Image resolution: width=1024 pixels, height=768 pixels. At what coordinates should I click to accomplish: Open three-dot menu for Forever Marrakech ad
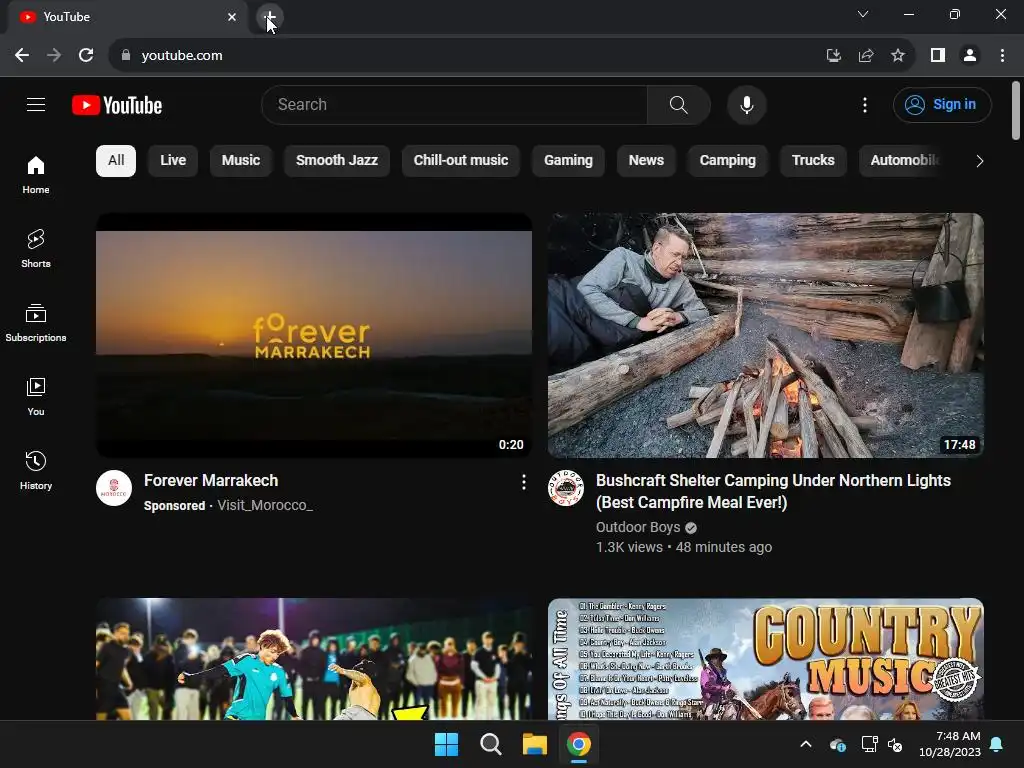pos(523,482)
